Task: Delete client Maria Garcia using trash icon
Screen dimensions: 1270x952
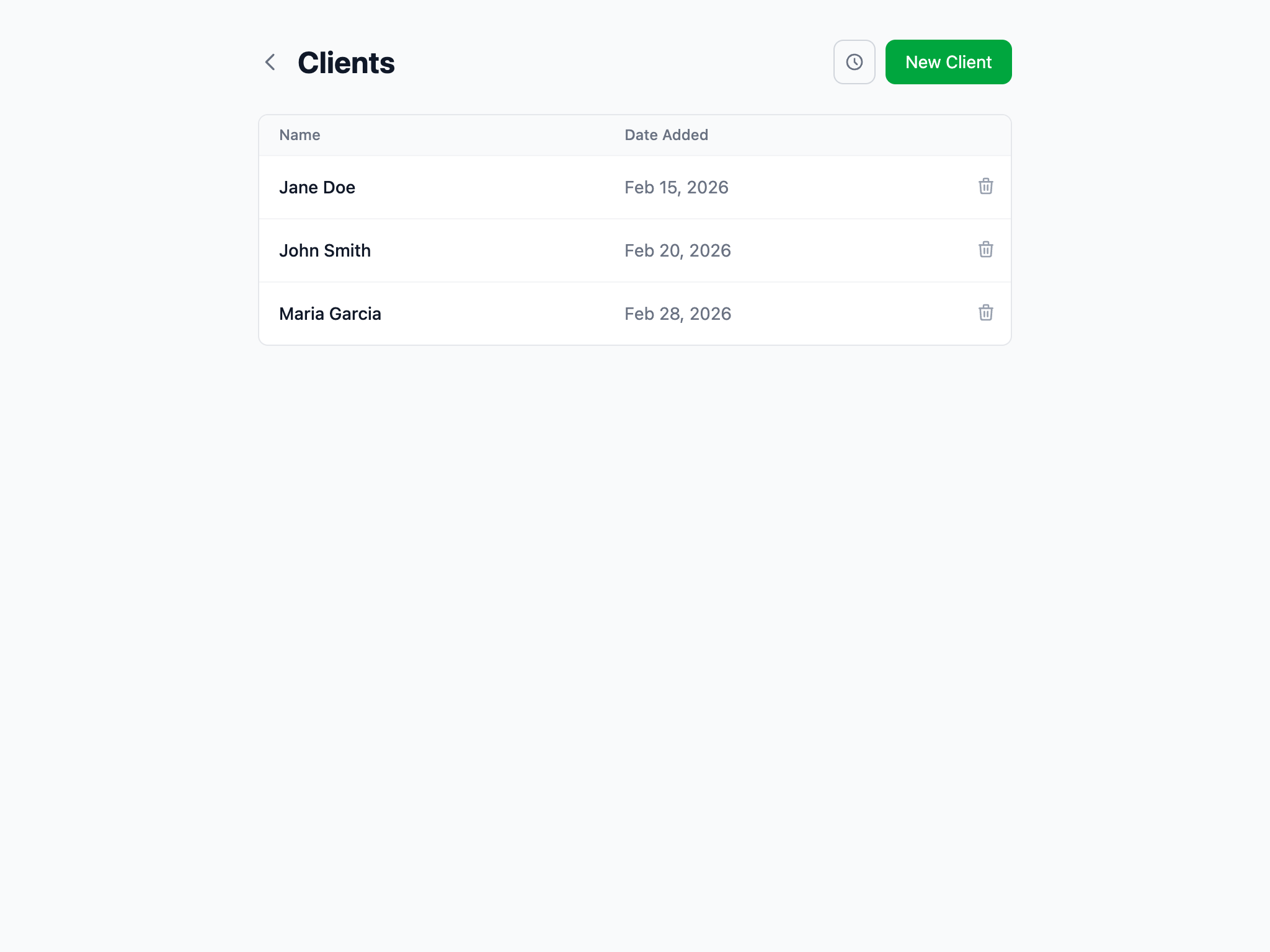Action: tap(985, 313)
